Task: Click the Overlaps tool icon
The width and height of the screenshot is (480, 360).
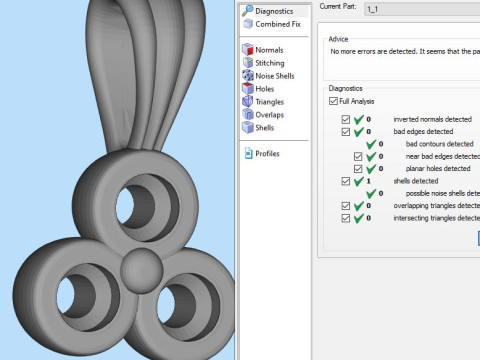Action: [248, 115]
